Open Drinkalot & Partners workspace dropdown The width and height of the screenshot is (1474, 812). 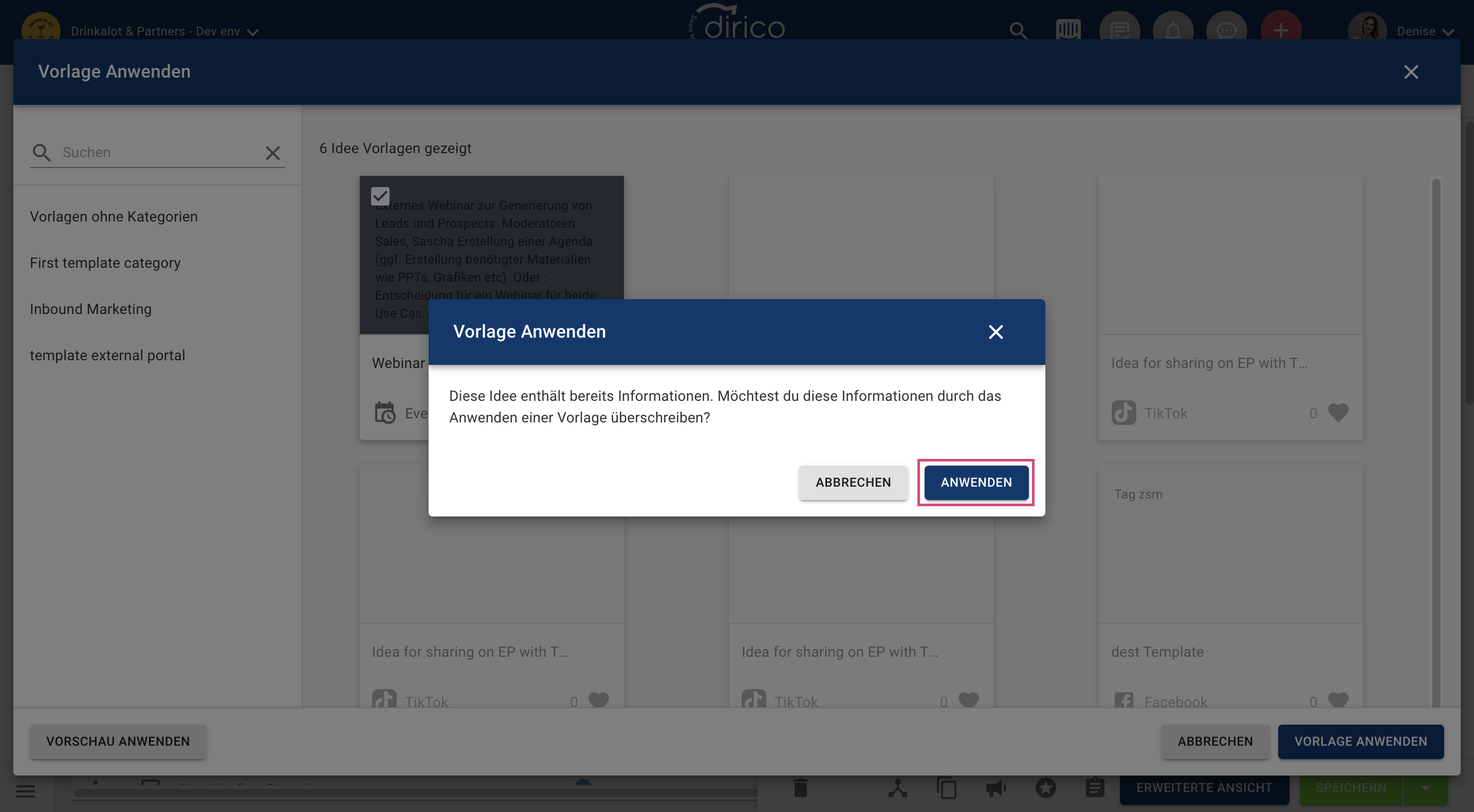pos(165,31)
